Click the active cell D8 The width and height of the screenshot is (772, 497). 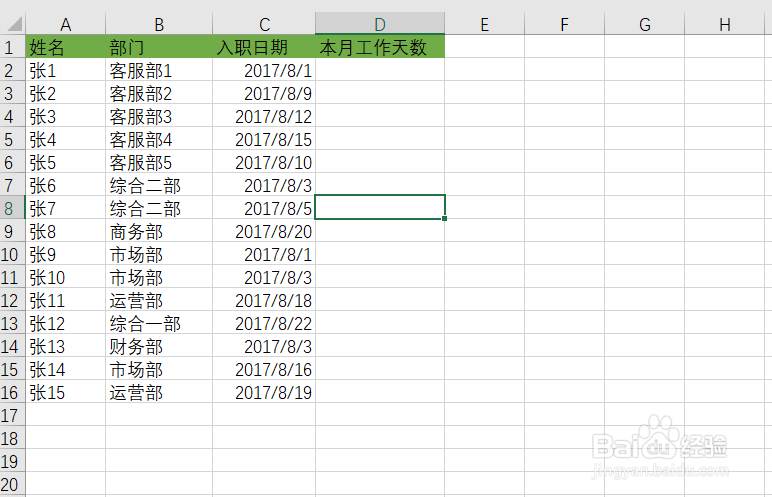(380, 207)
